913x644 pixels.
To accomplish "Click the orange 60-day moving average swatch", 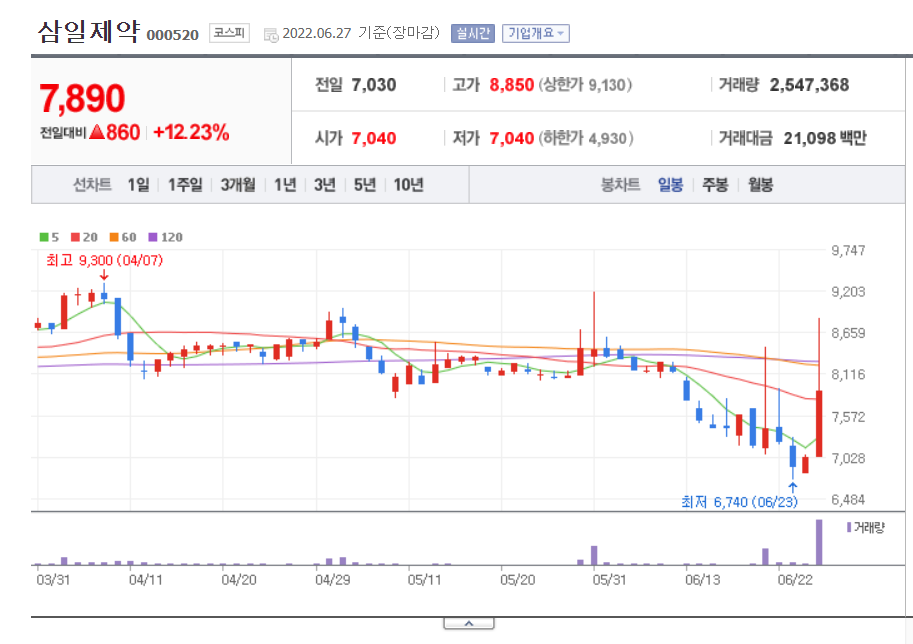I will [114, 237].
